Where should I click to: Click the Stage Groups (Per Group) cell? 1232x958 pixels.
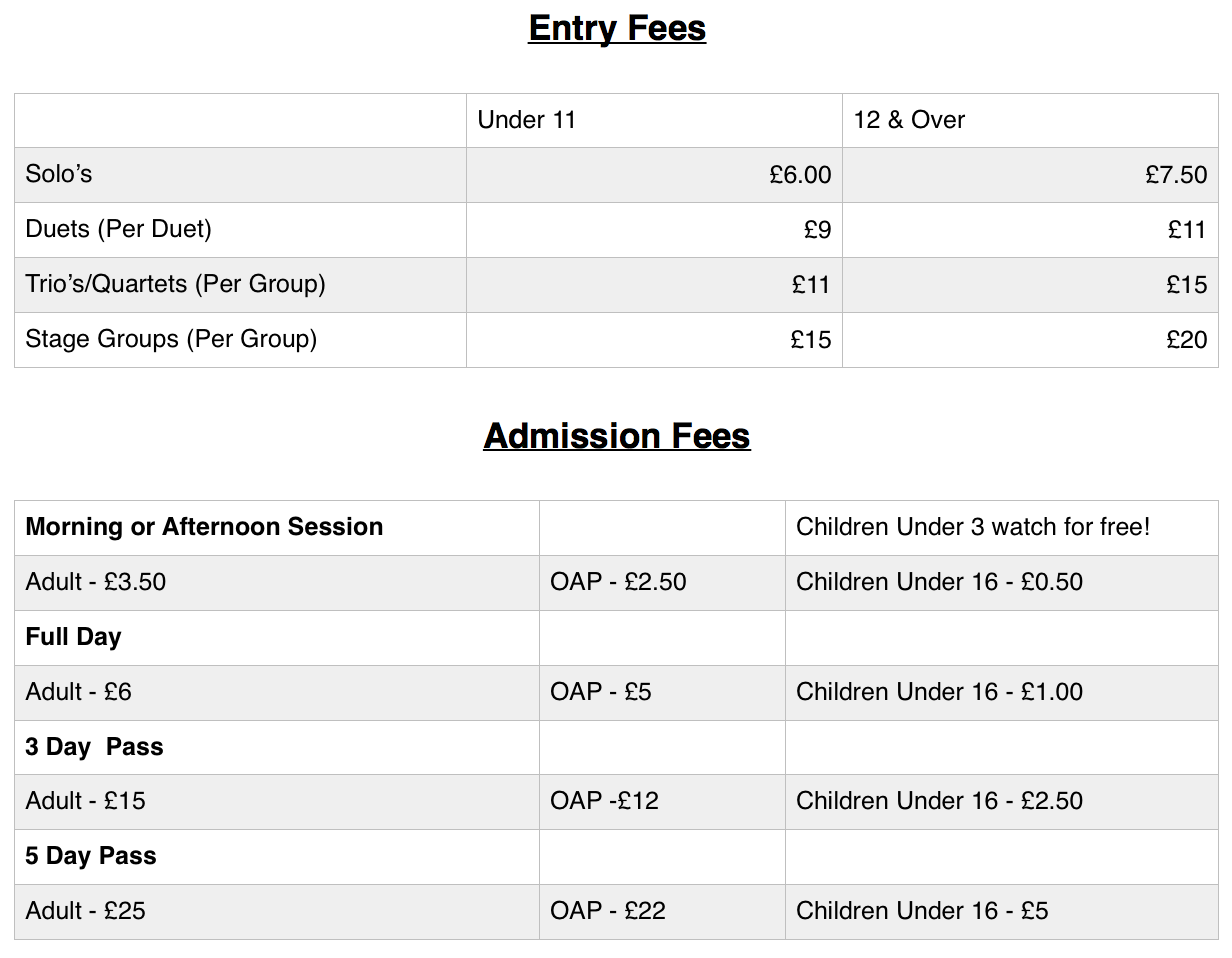(241, 340)
